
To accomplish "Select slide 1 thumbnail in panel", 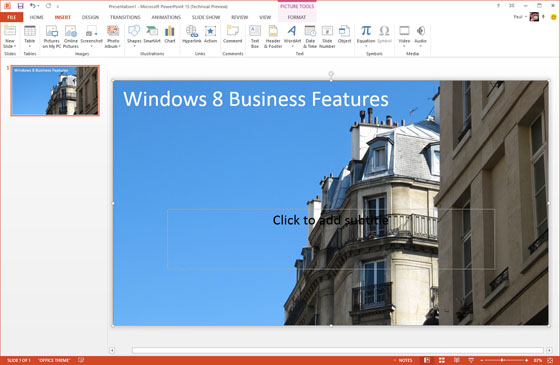I will [x=55, y=91].
